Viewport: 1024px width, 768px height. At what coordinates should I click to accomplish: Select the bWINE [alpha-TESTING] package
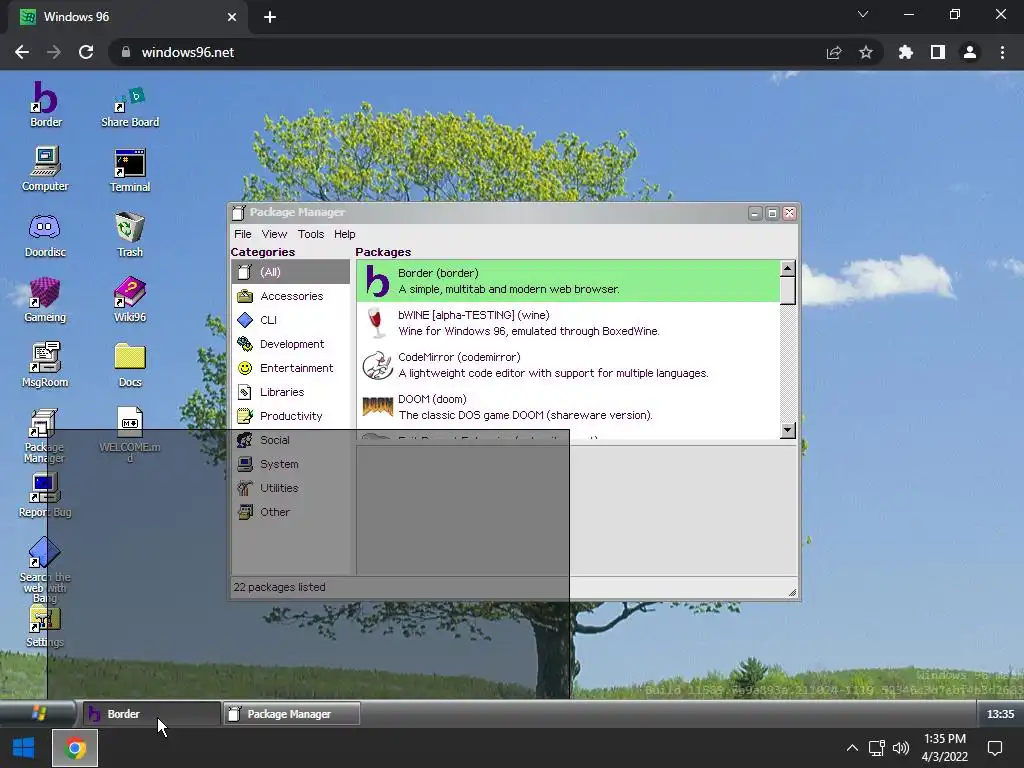568,323
